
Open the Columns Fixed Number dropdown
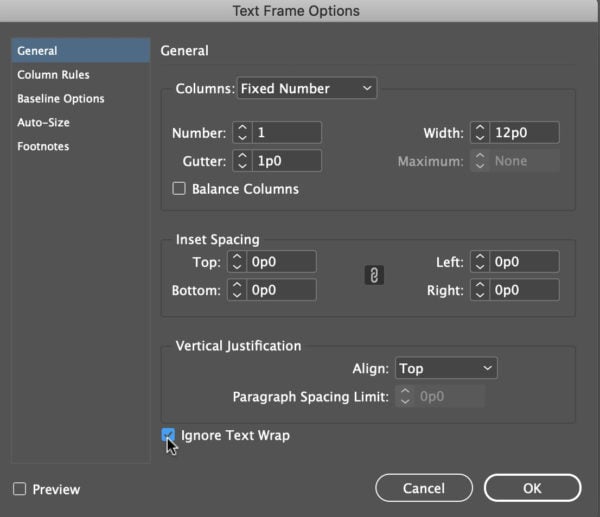click(307, 88)
